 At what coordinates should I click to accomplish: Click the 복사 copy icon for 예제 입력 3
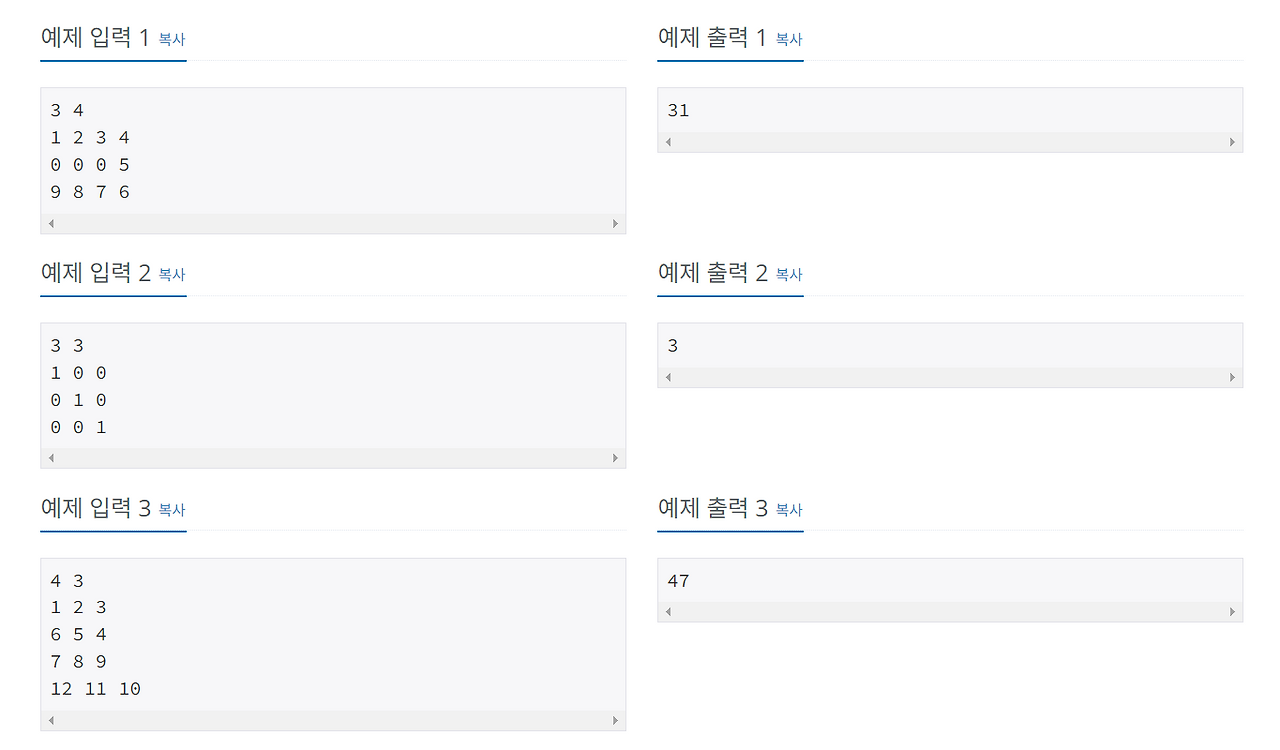click(x=170, y=509)
